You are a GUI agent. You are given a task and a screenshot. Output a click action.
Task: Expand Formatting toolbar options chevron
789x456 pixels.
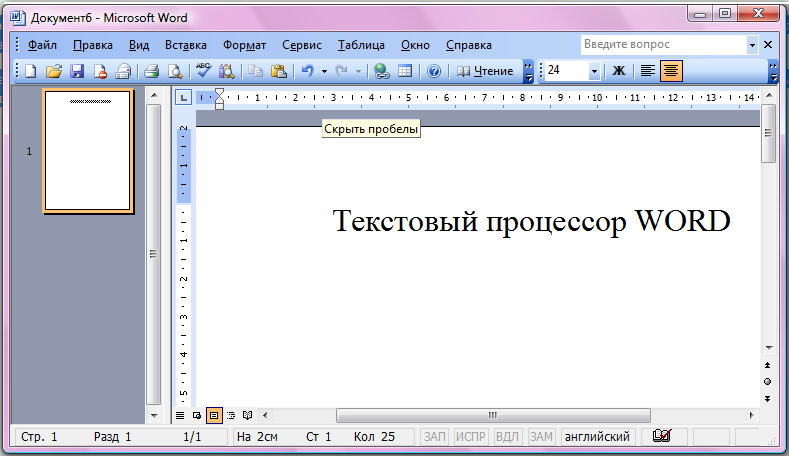pyautogui.click(x=773, y=71)
